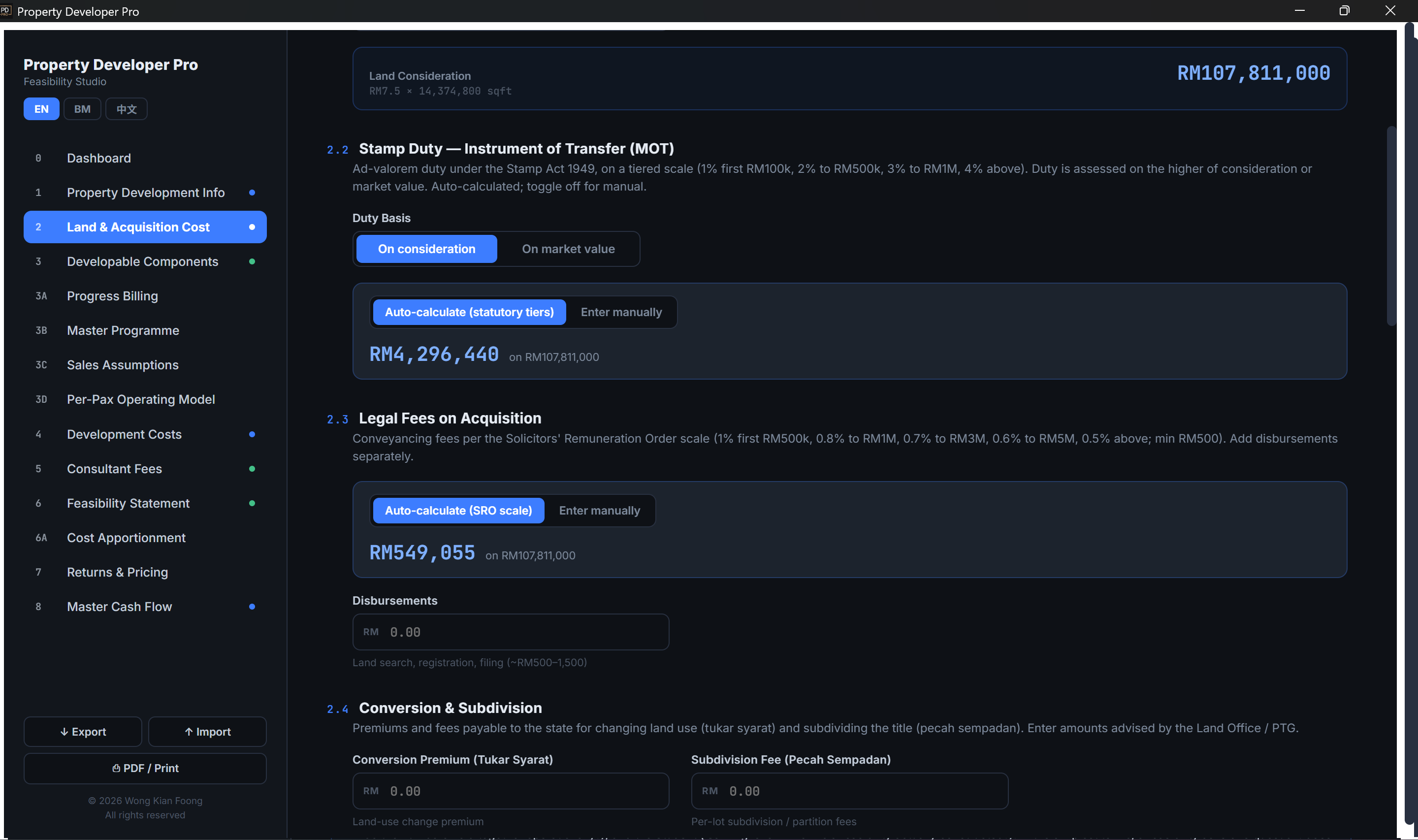Navigate to Progress Billing
The height and width of the screenshot is (840, 1418).
pos(145,296)
